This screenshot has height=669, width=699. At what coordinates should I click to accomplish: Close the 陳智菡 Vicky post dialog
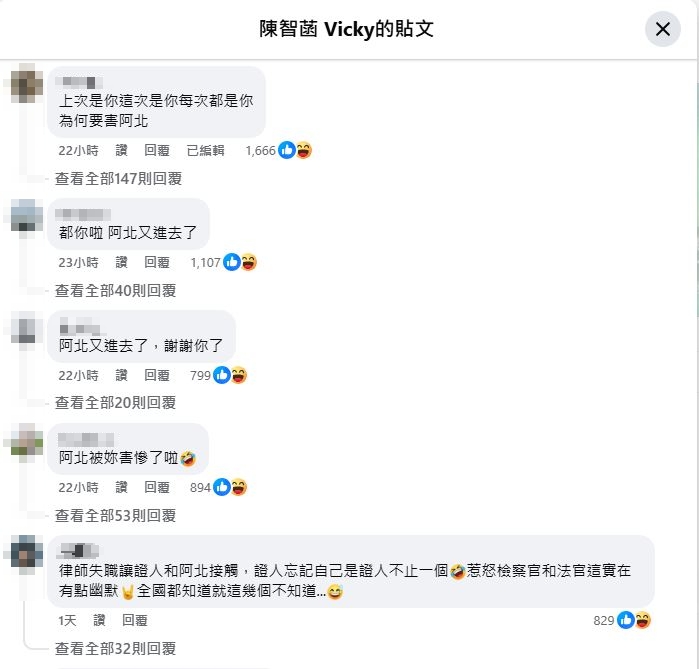coord(662,29)
